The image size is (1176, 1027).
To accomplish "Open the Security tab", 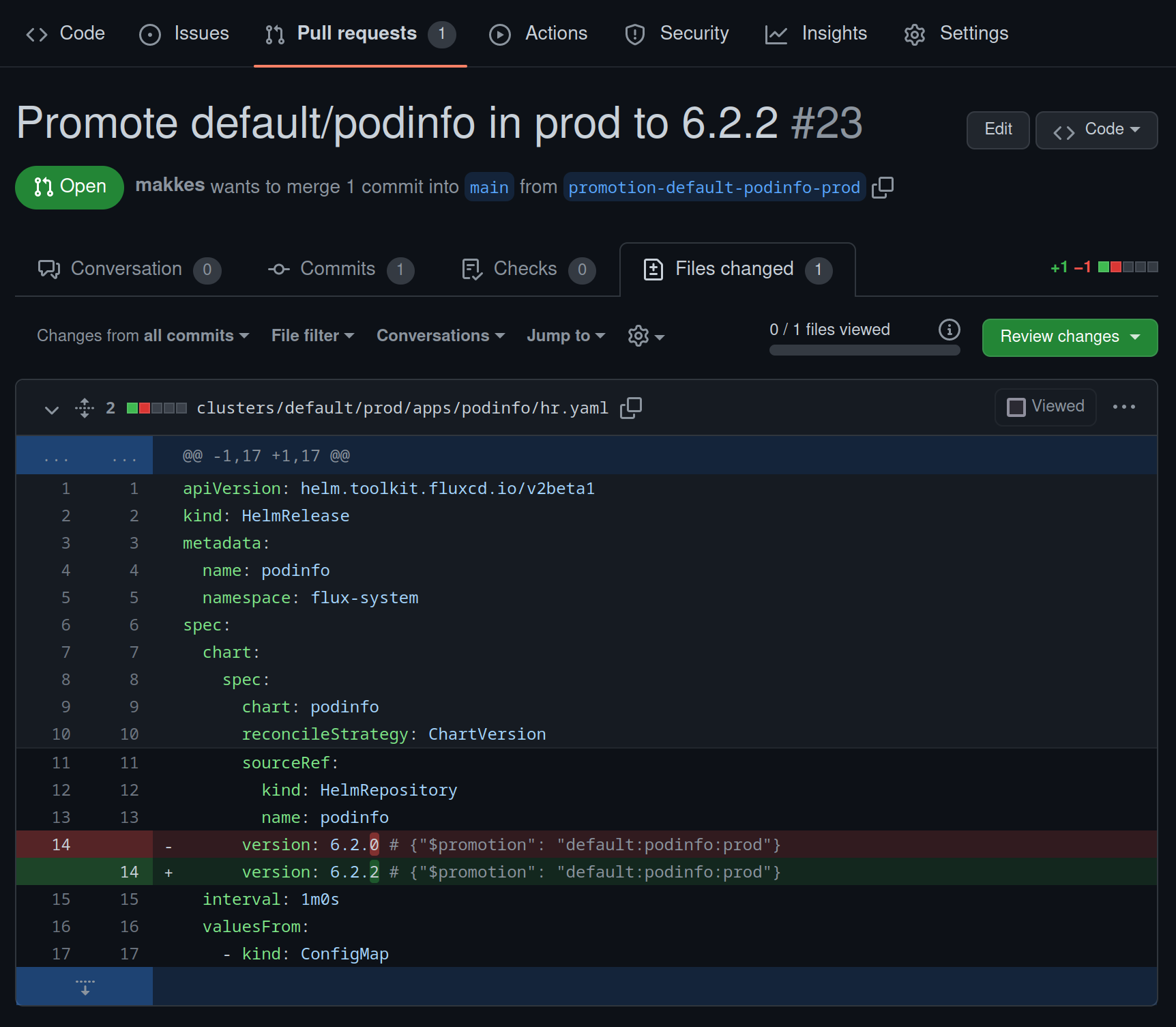I will 677,33.
